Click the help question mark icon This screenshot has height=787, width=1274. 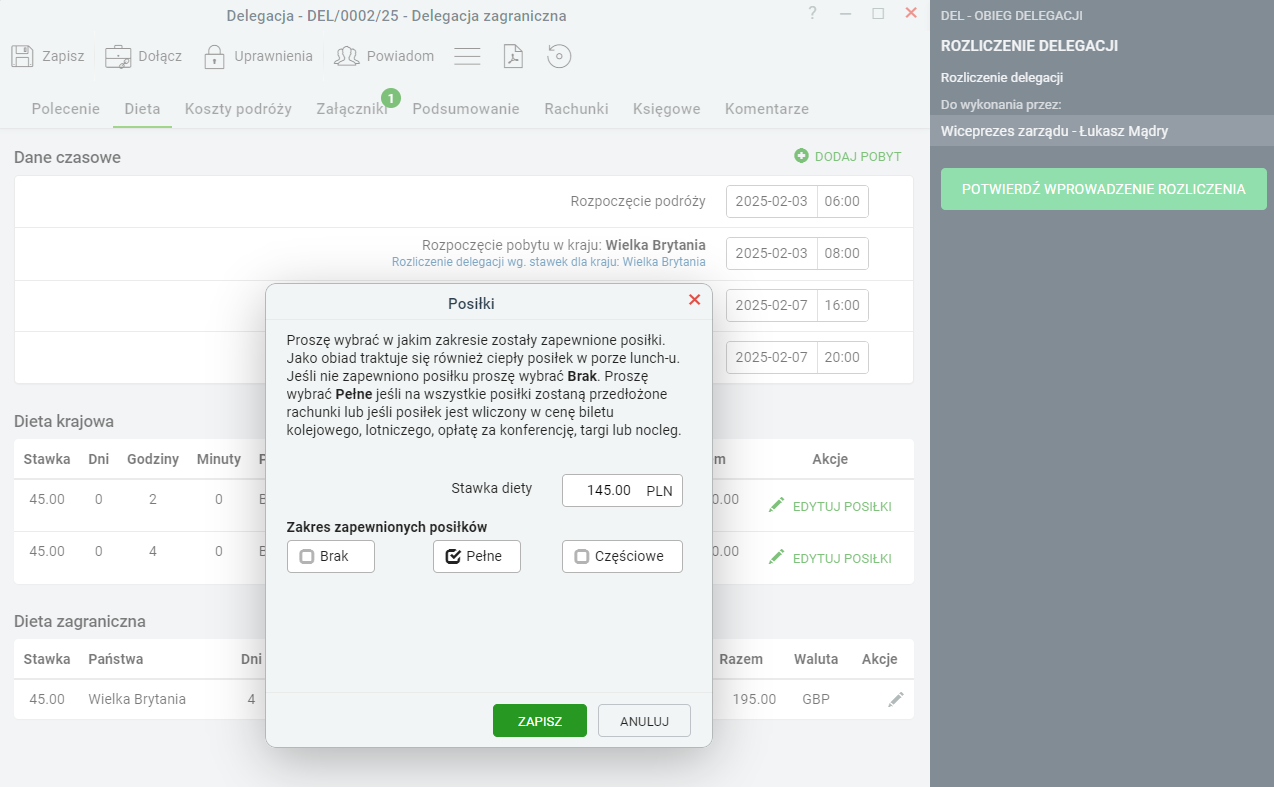tap(813, 13)
